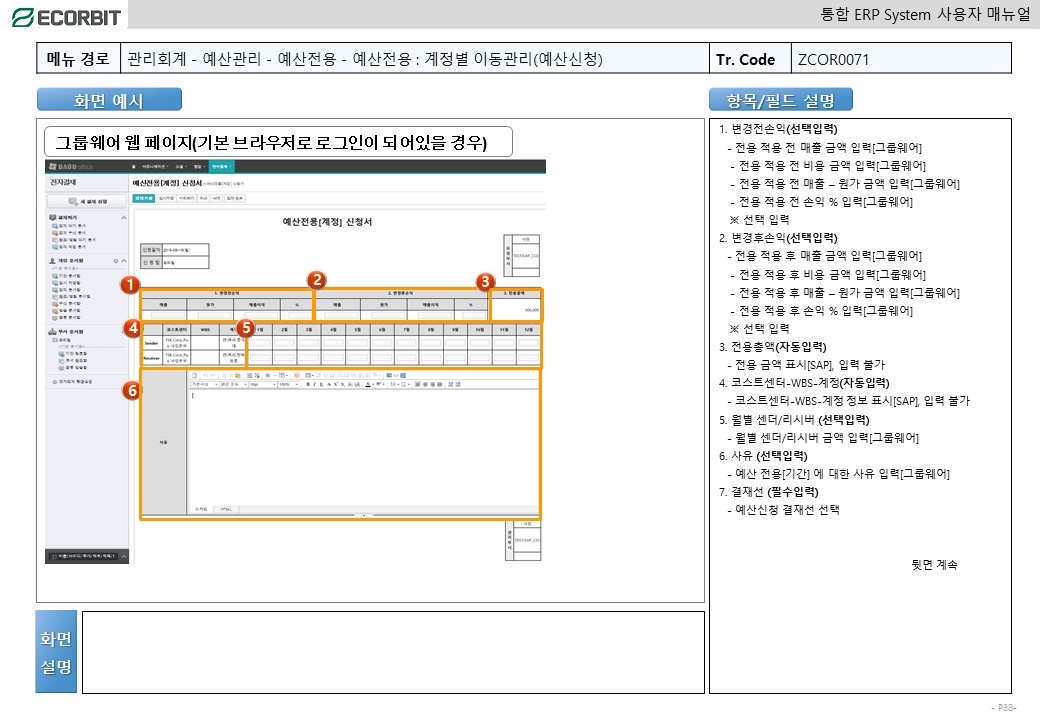Open the 기본서식 paragraph style dropdown
The image size is (1040, 720).
tap(204, 385)
